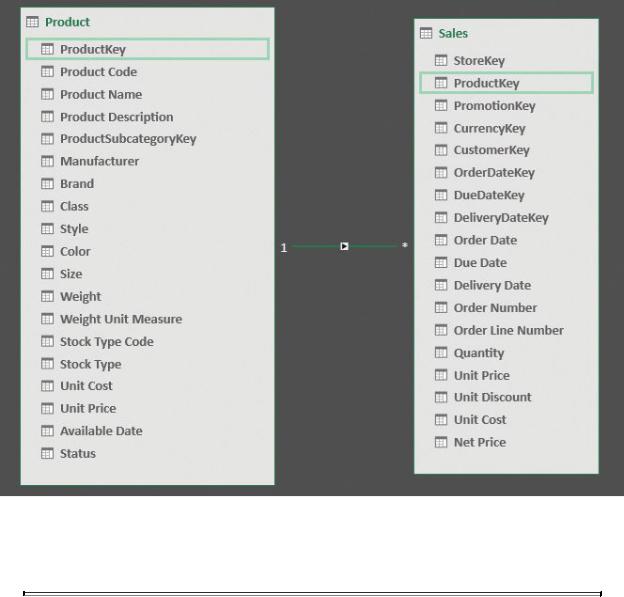Click the column icon beside Net Price

pos(441,442)
